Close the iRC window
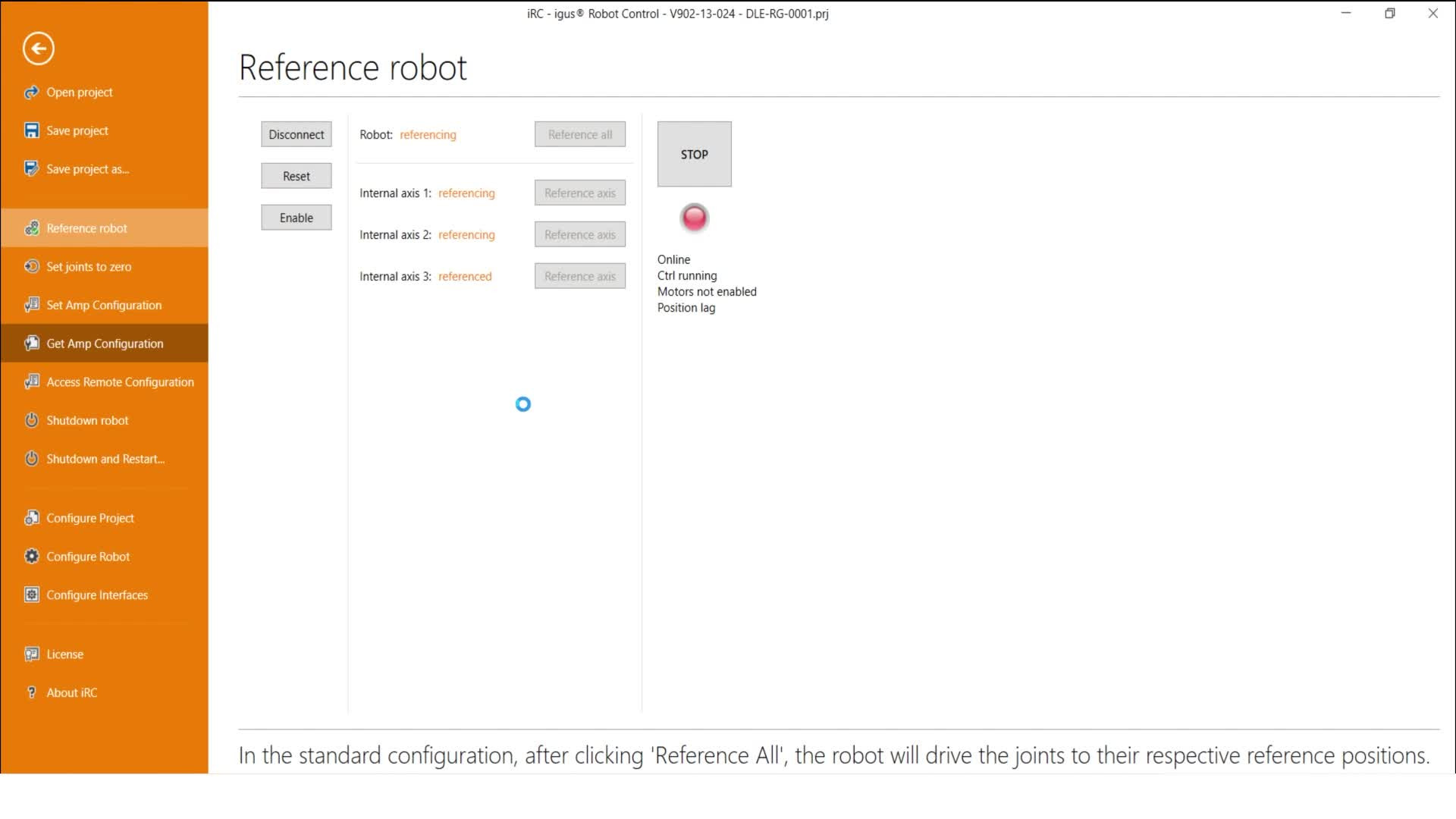Image resolution: width=1456 pixels, height=819 pixels. pos(1432,13)
